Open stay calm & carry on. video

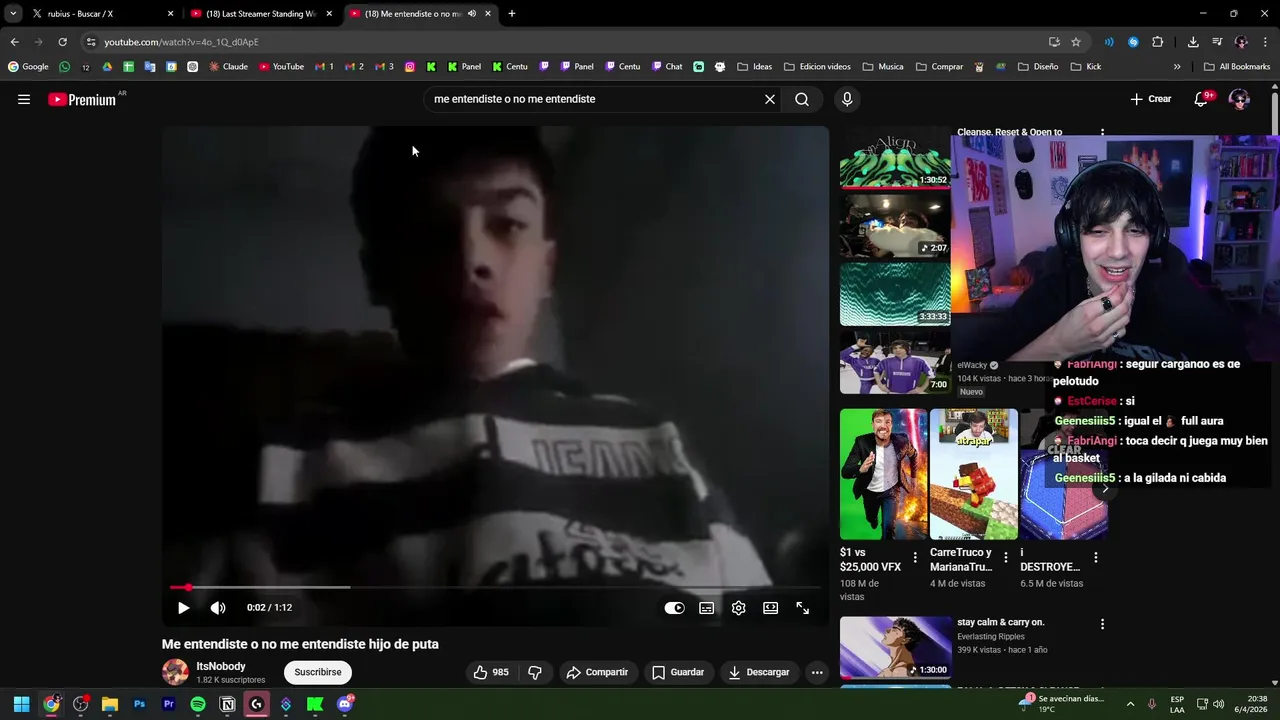[895, 647]
